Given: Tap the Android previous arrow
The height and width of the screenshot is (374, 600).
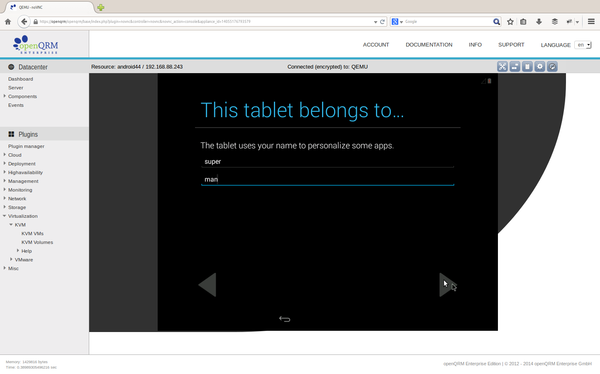Looking at the screenshot, I should [x=207, y=285].
